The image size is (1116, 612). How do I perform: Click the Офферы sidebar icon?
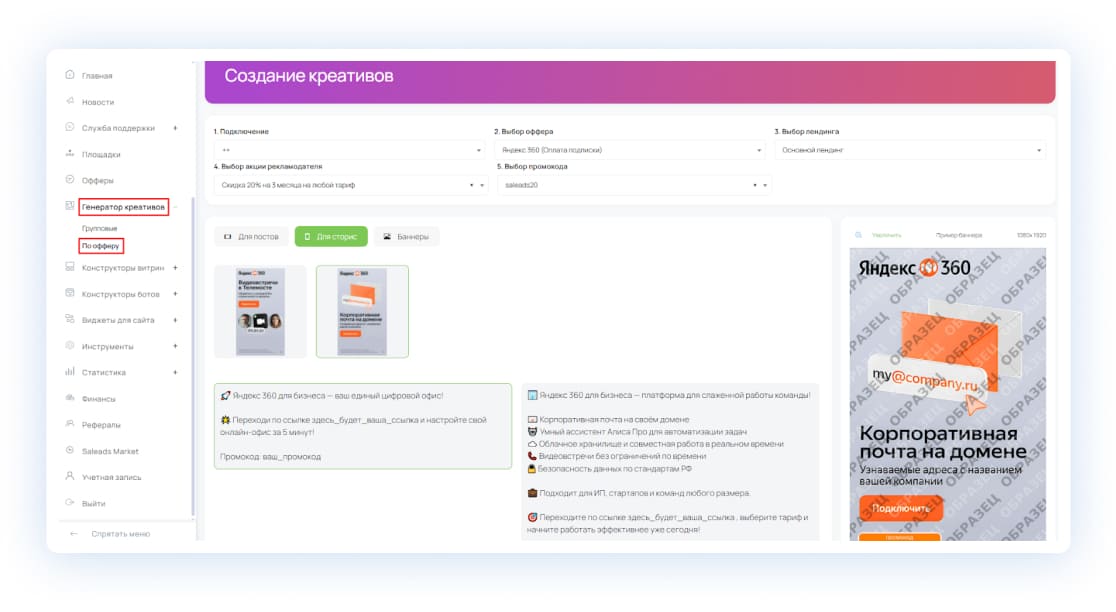(70, 180)
